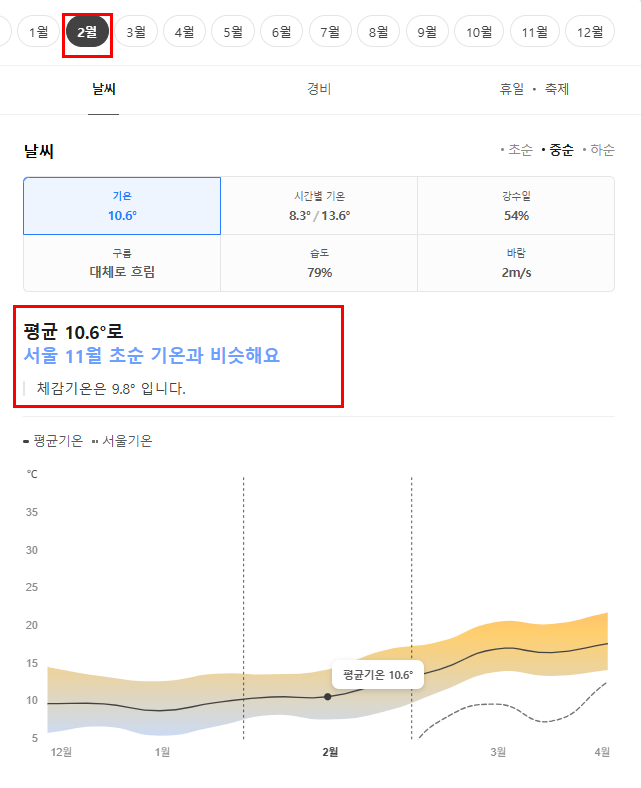Viewport: 641px width, 788px height.
Task: Click the 평균기온 10.6° chart tooltip
Action: (x=378, y=674)
